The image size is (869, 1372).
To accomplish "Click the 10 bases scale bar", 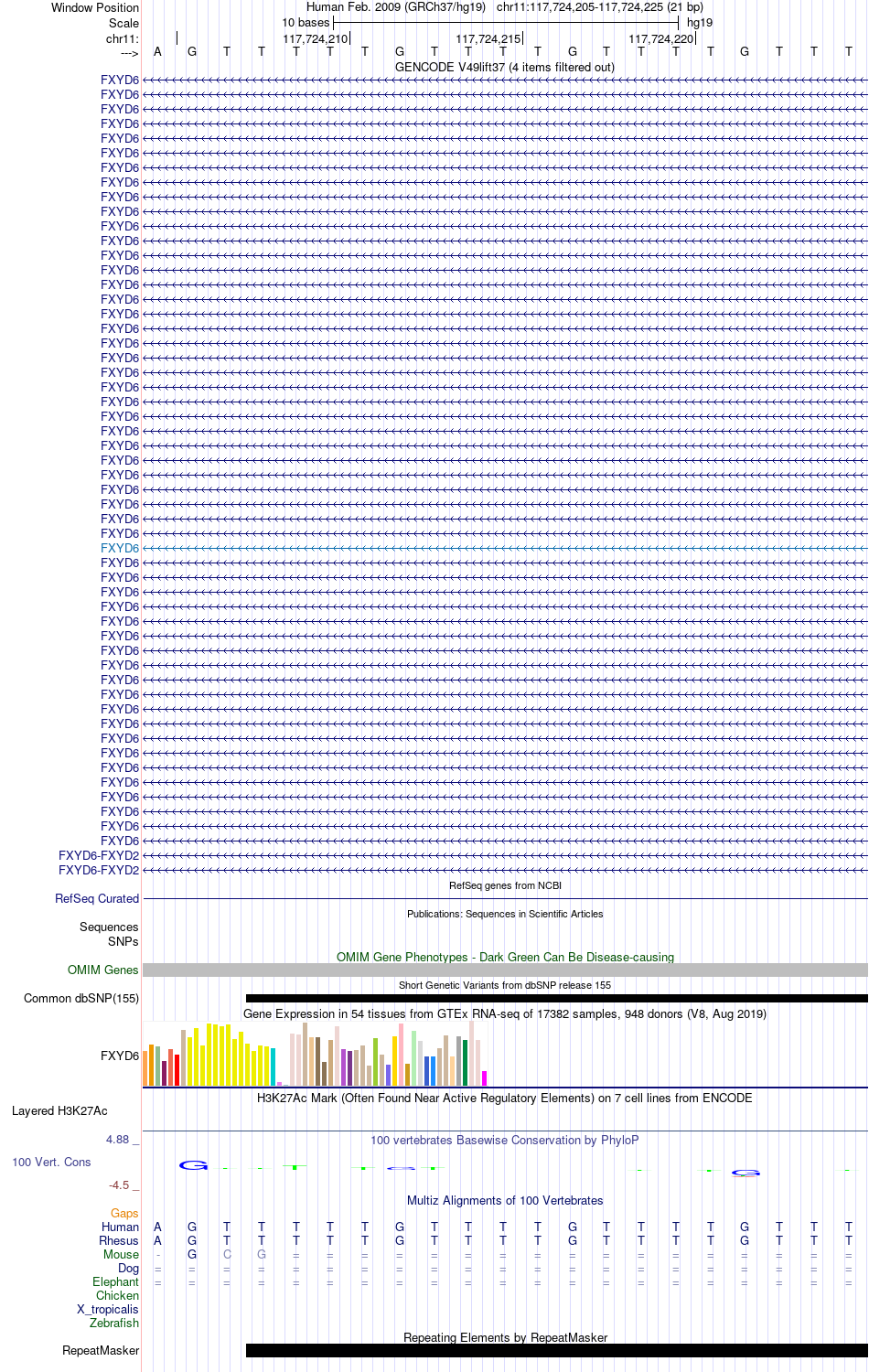I will point(506,22).
